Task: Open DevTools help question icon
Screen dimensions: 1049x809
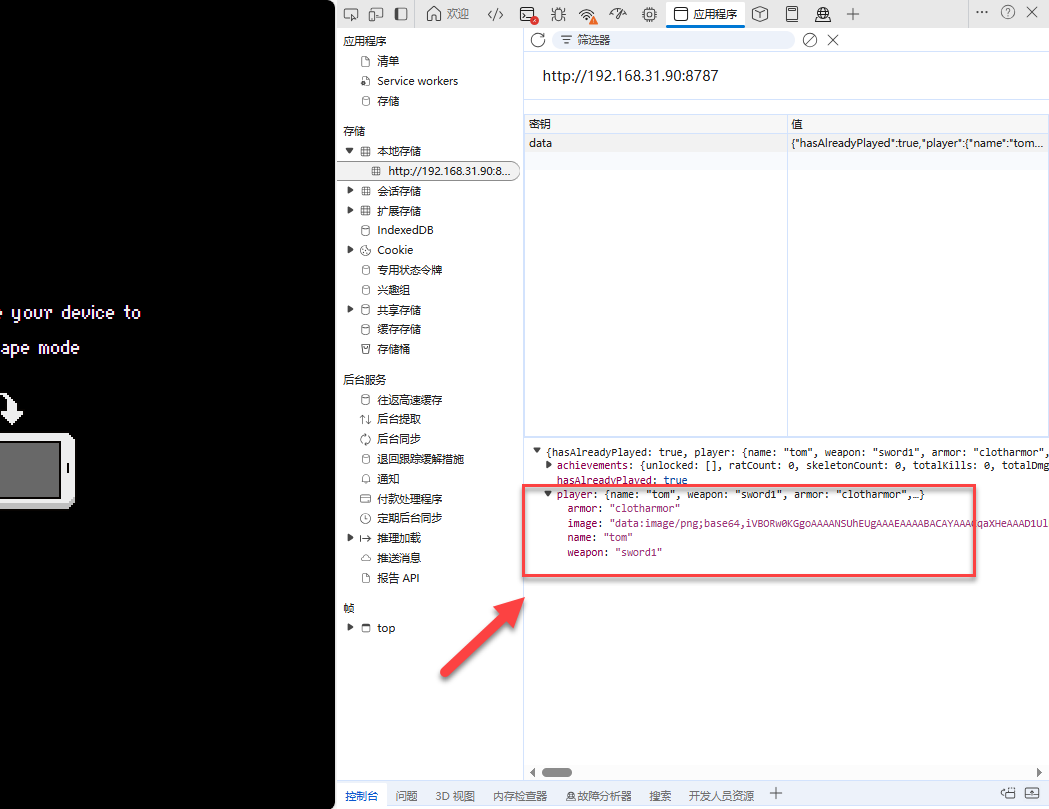Action: tap(1008, 12)
